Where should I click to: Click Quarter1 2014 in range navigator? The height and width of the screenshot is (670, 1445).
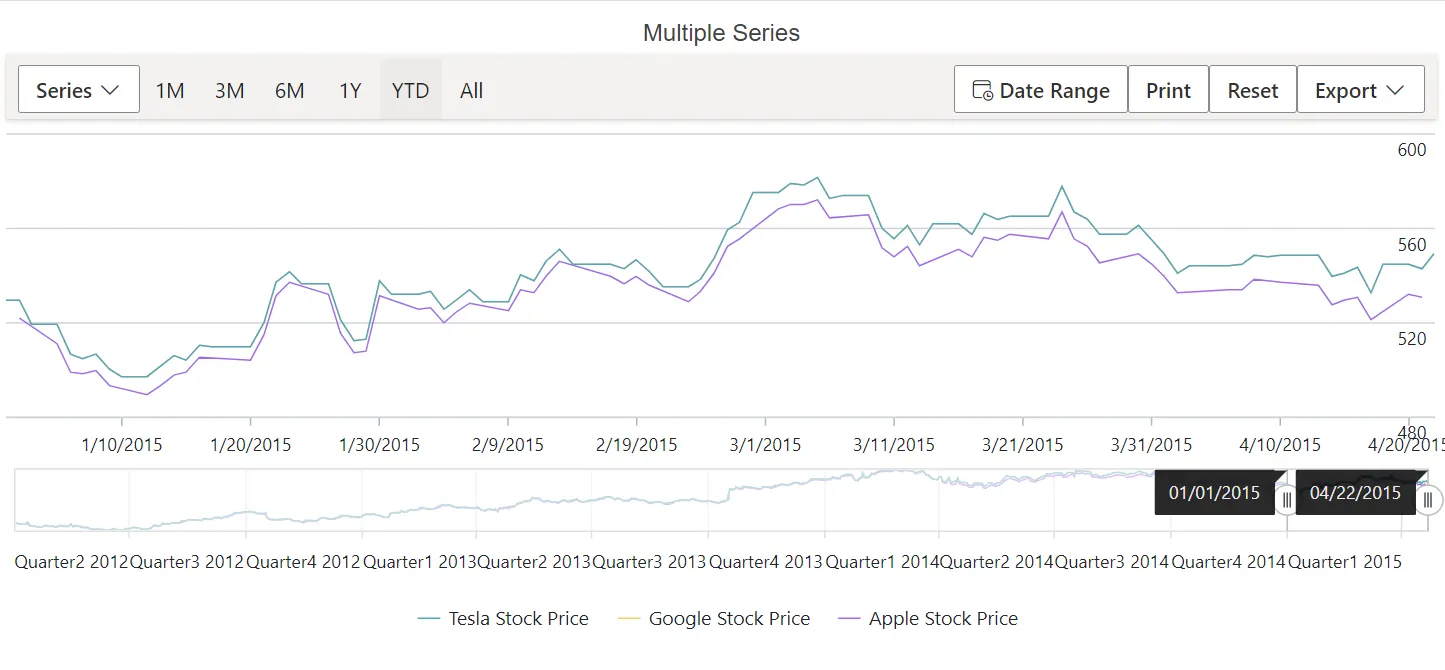click(x=882, y=562)
